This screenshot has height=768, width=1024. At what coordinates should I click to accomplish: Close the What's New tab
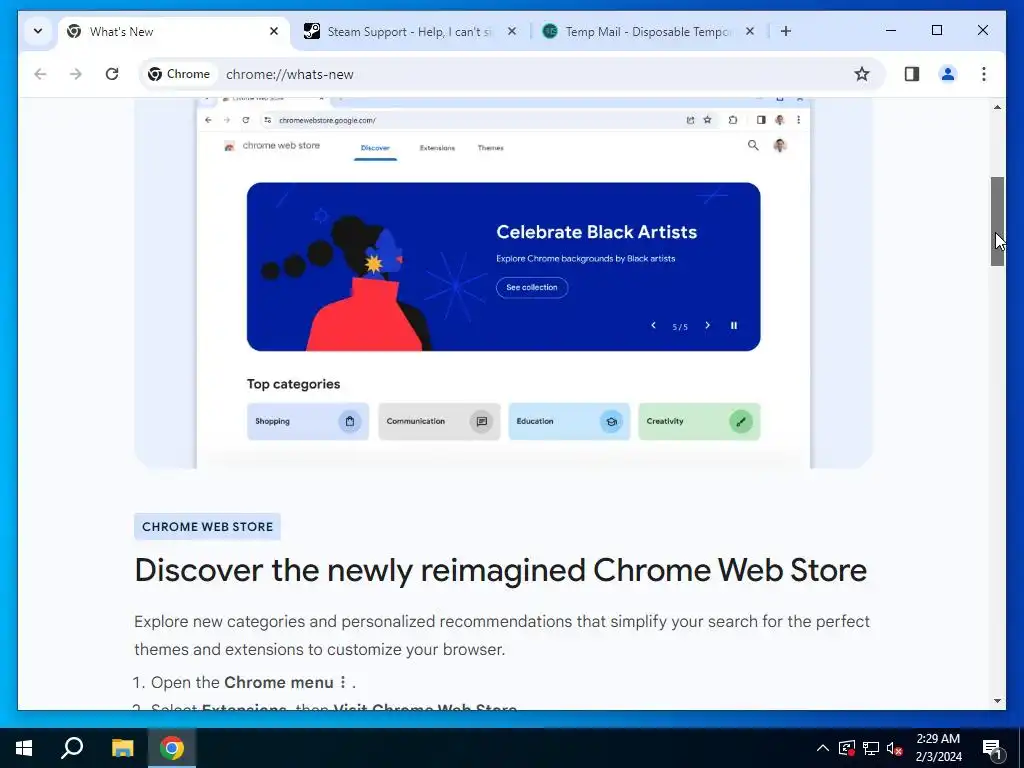coord(274,31)
